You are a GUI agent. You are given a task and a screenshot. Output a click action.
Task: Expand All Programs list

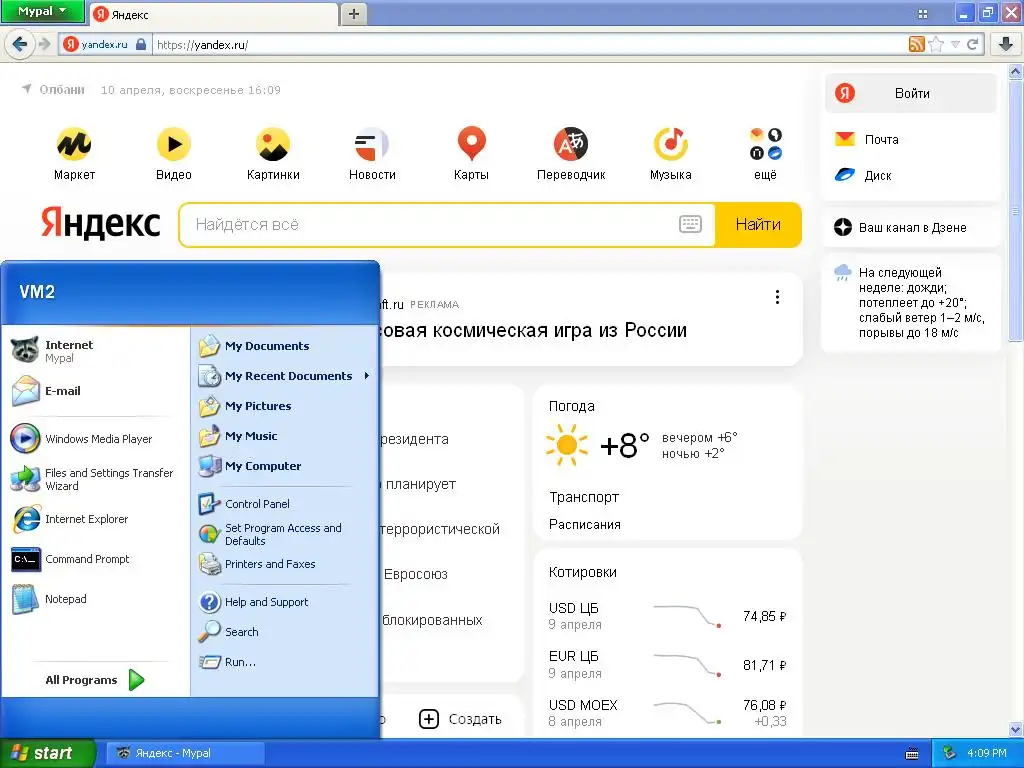tap(95, 680)
